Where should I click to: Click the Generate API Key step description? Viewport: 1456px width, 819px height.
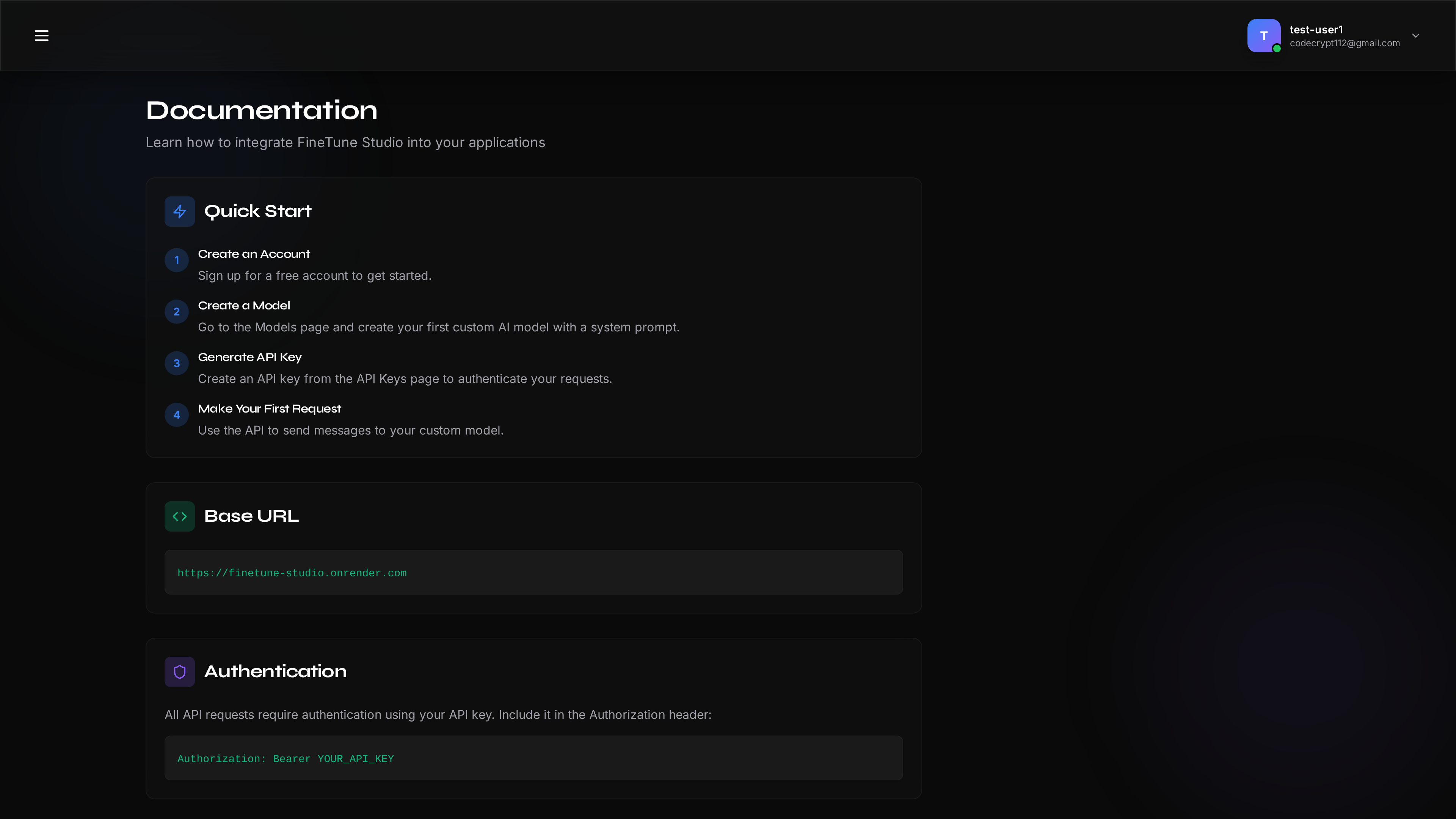[x=405, y=379]
